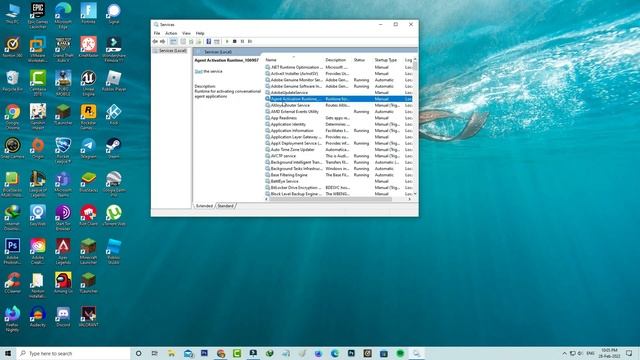
Task: Toggle the Show/Hide Console Tree toolbar icon
Action: click(173, 41)
